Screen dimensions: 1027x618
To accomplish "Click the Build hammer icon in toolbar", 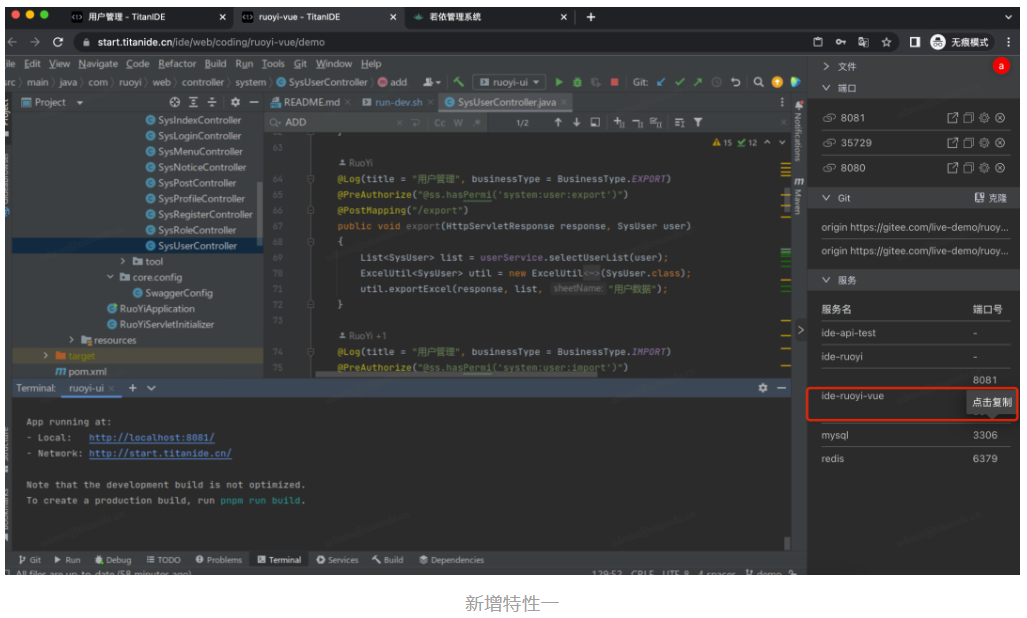I will coord(458,82).
